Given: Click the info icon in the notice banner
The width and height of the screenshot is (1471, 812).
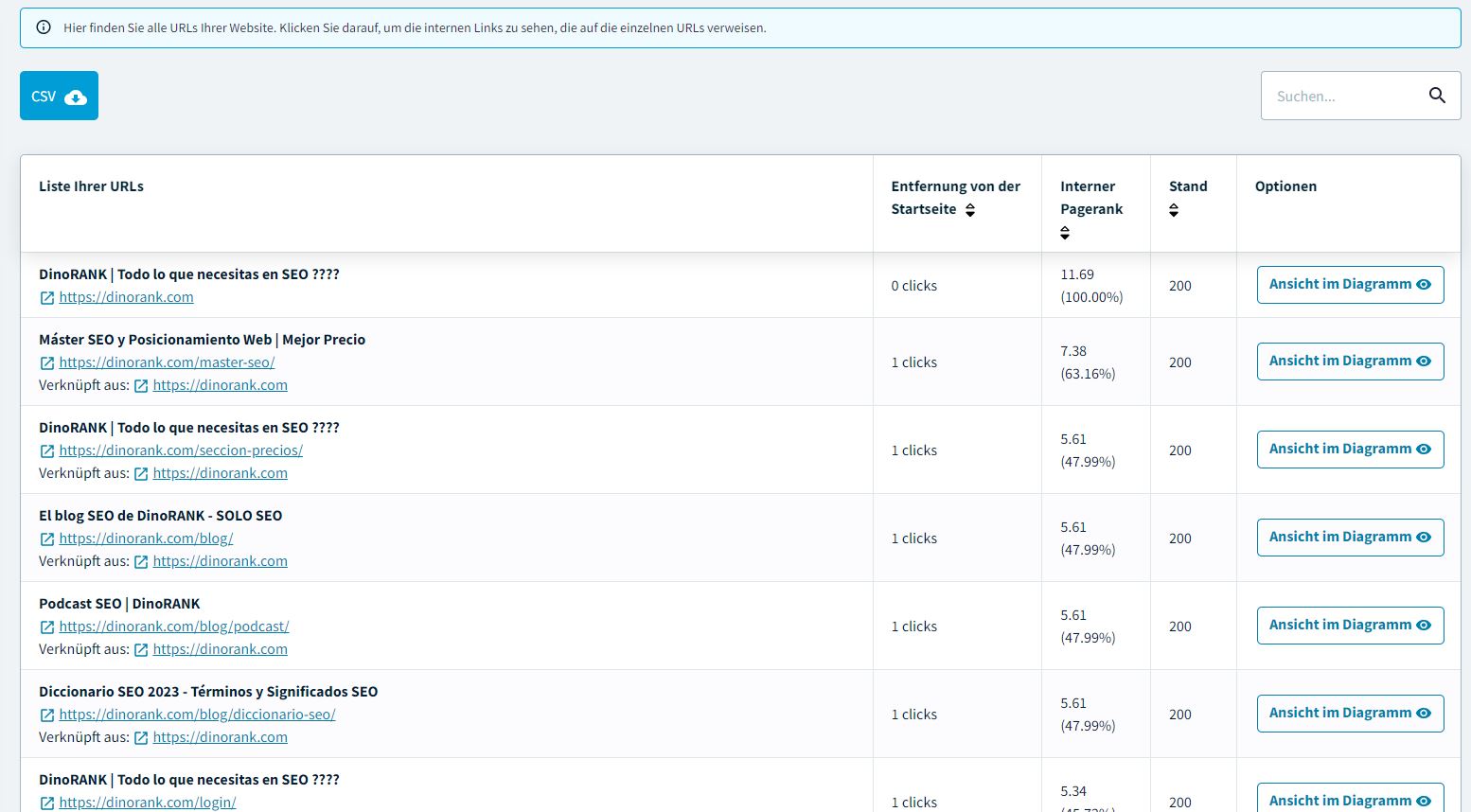Looking at the screenshot, I should click(44, 27).
